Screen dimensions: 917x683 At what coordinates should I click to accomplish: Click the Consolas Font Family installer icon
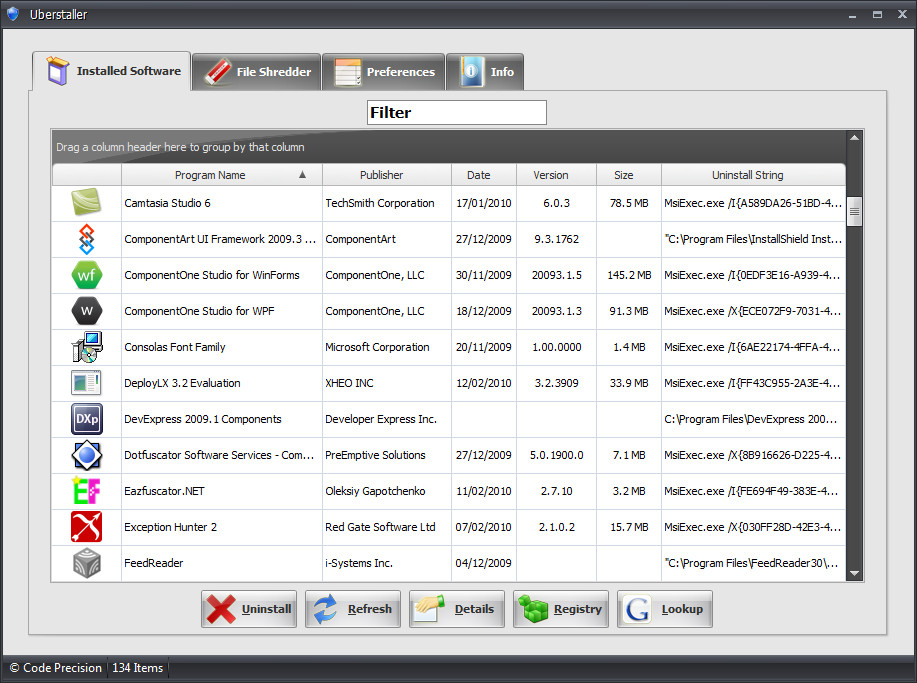pyautogui.click(x=87, y=347)
